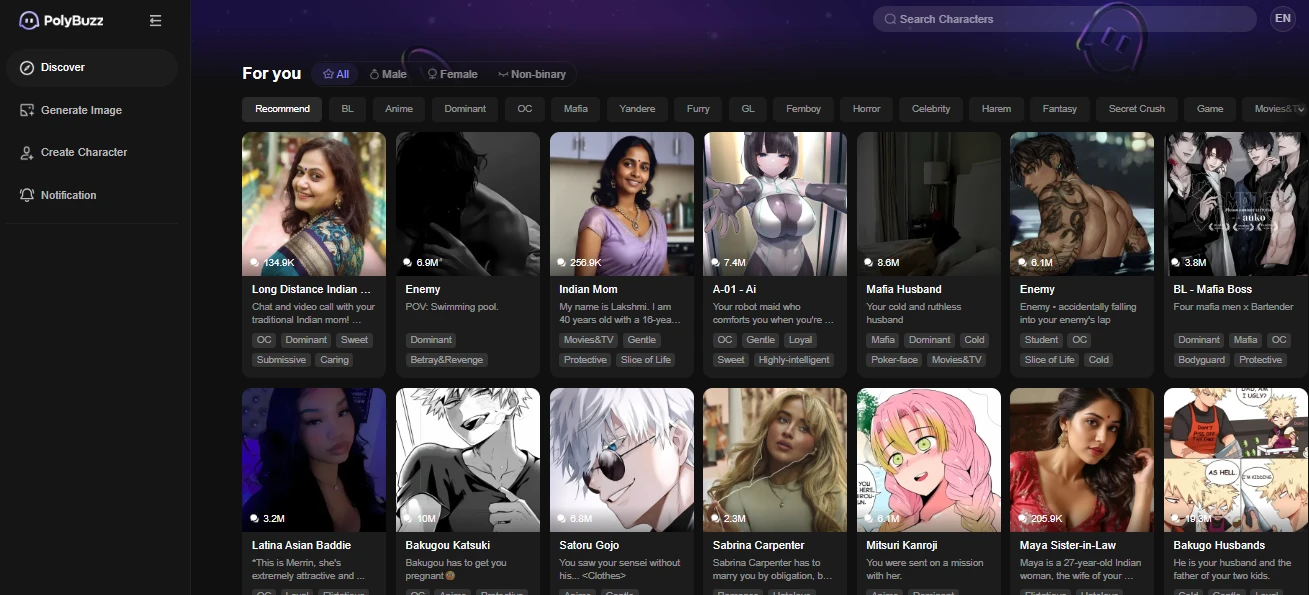
Task: Open the Create Character menu item
Action: coord(92,152)
